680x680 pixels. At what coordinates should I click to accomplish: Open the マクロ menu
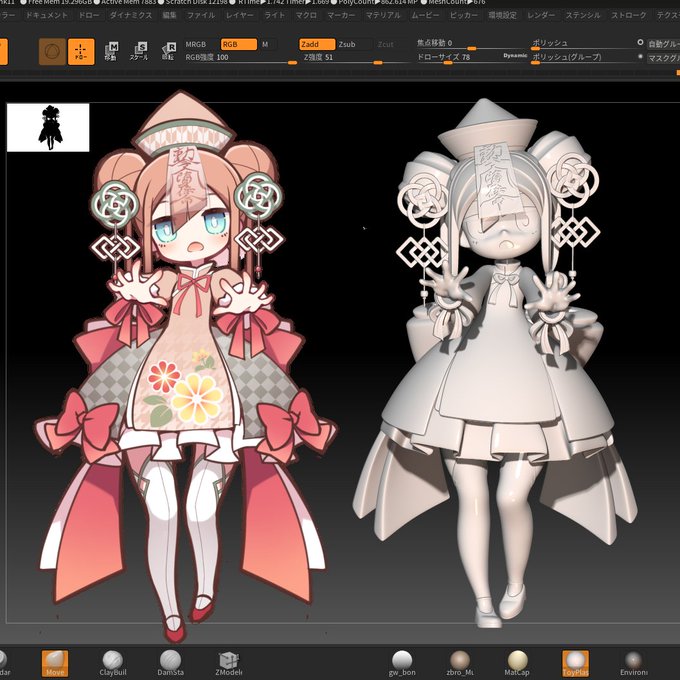[x=306, y=15]
